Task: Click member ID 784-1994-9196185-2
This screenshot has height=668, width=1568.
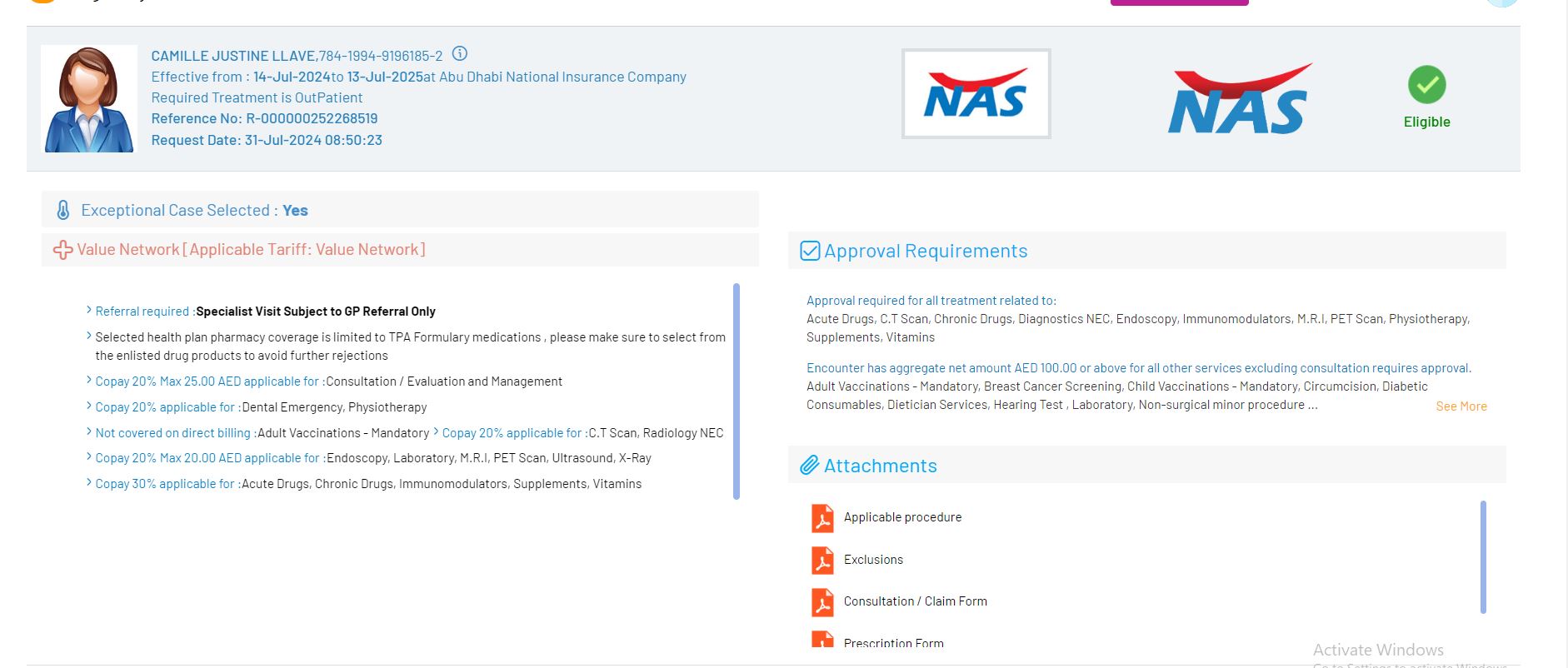Action: [x=381, y=56]
